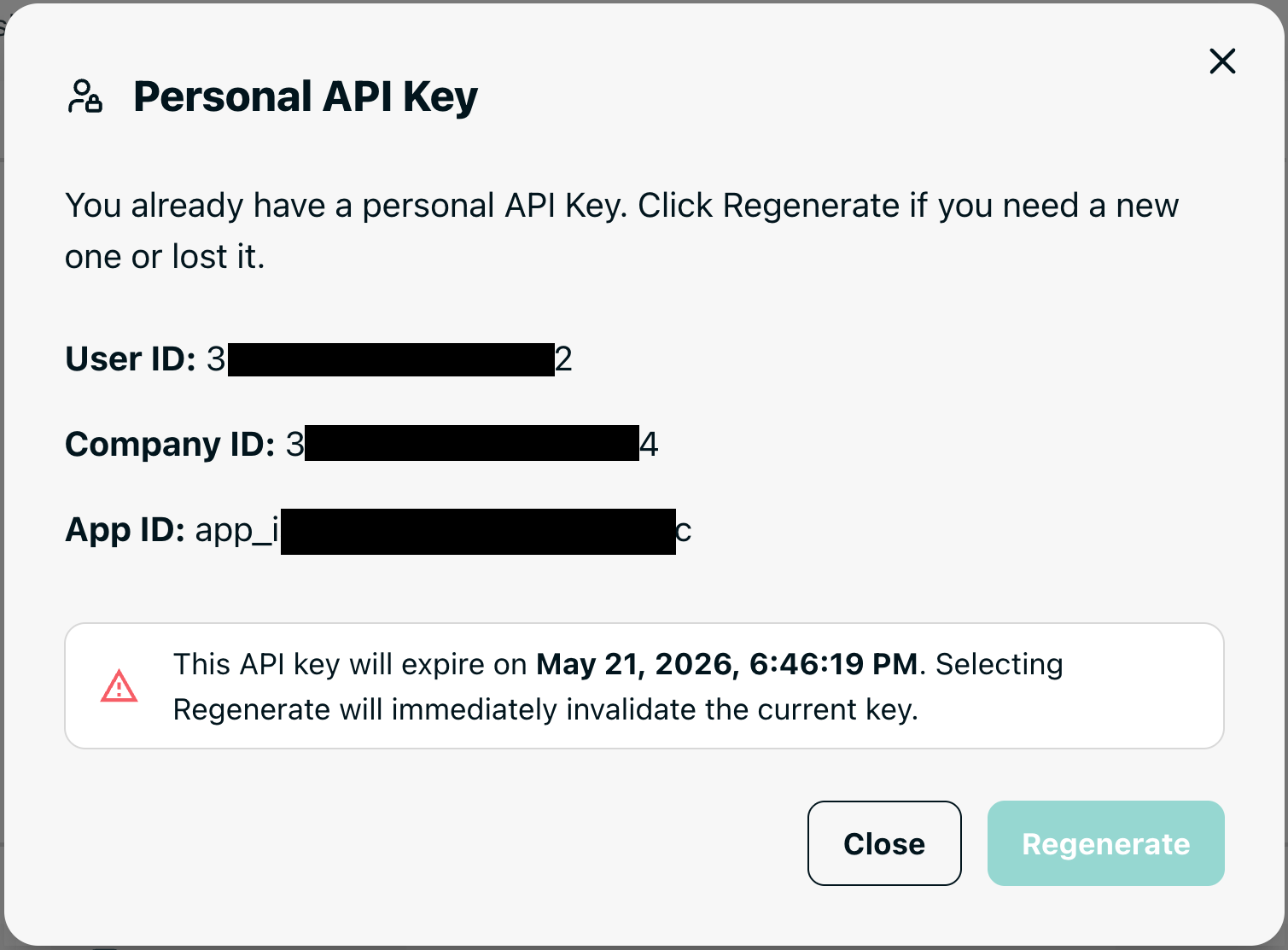The height and width of the screenshot is (950, 1288).
Task: Click the 'You already have a personal API Key' text
Action: (x=346, y=206)
